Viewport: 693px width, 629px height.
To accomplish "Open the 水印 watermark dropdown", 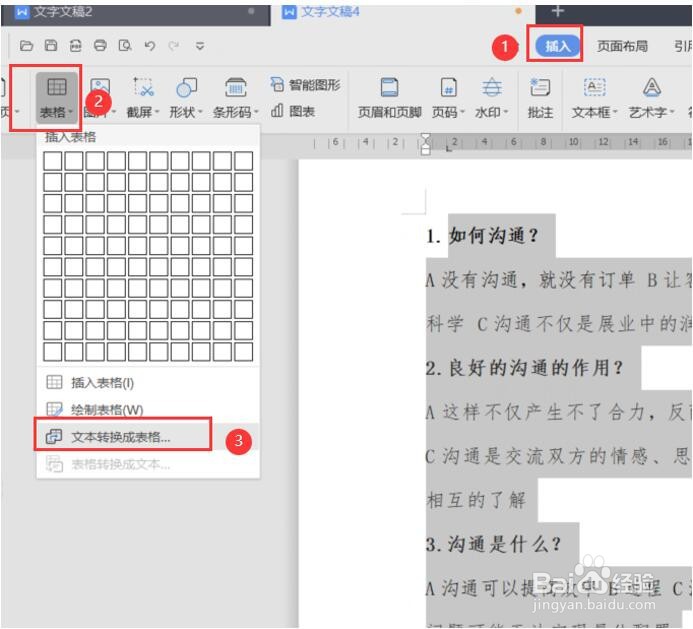I will 491,98.
